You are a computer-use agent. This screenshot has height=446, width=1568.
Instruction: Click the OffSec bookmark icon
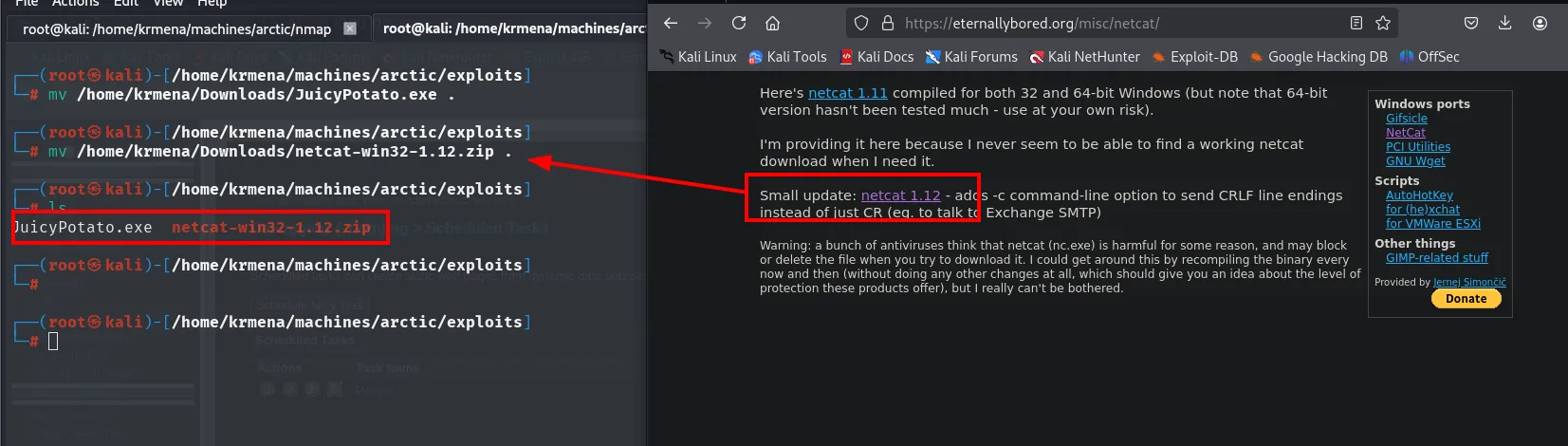1407,57
